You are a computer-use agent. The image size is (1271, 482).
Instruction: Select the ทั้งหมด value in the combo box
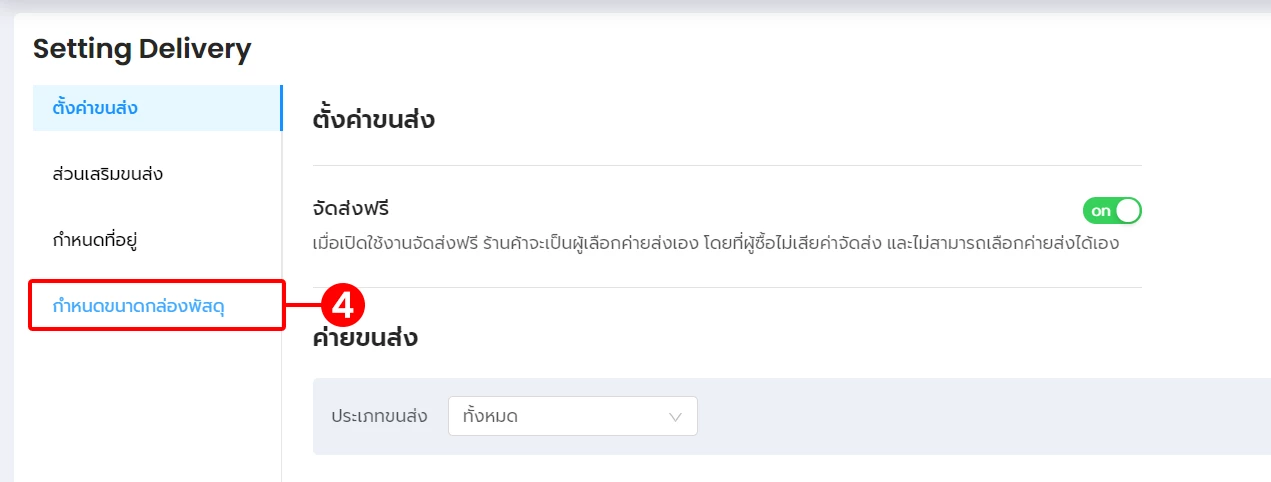pos(490,416)
